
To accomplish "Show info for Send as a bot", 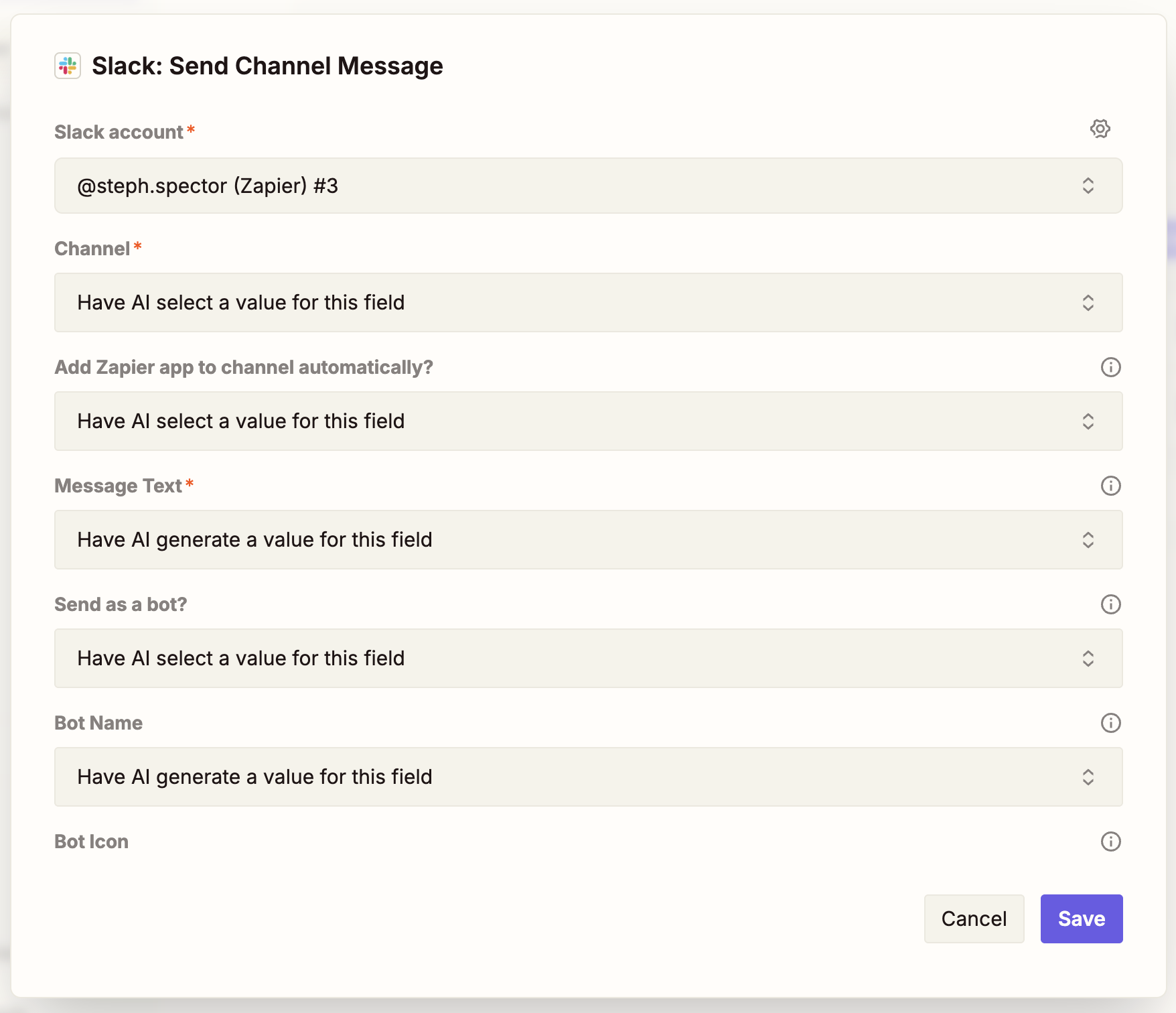I will pos(1110,604).
